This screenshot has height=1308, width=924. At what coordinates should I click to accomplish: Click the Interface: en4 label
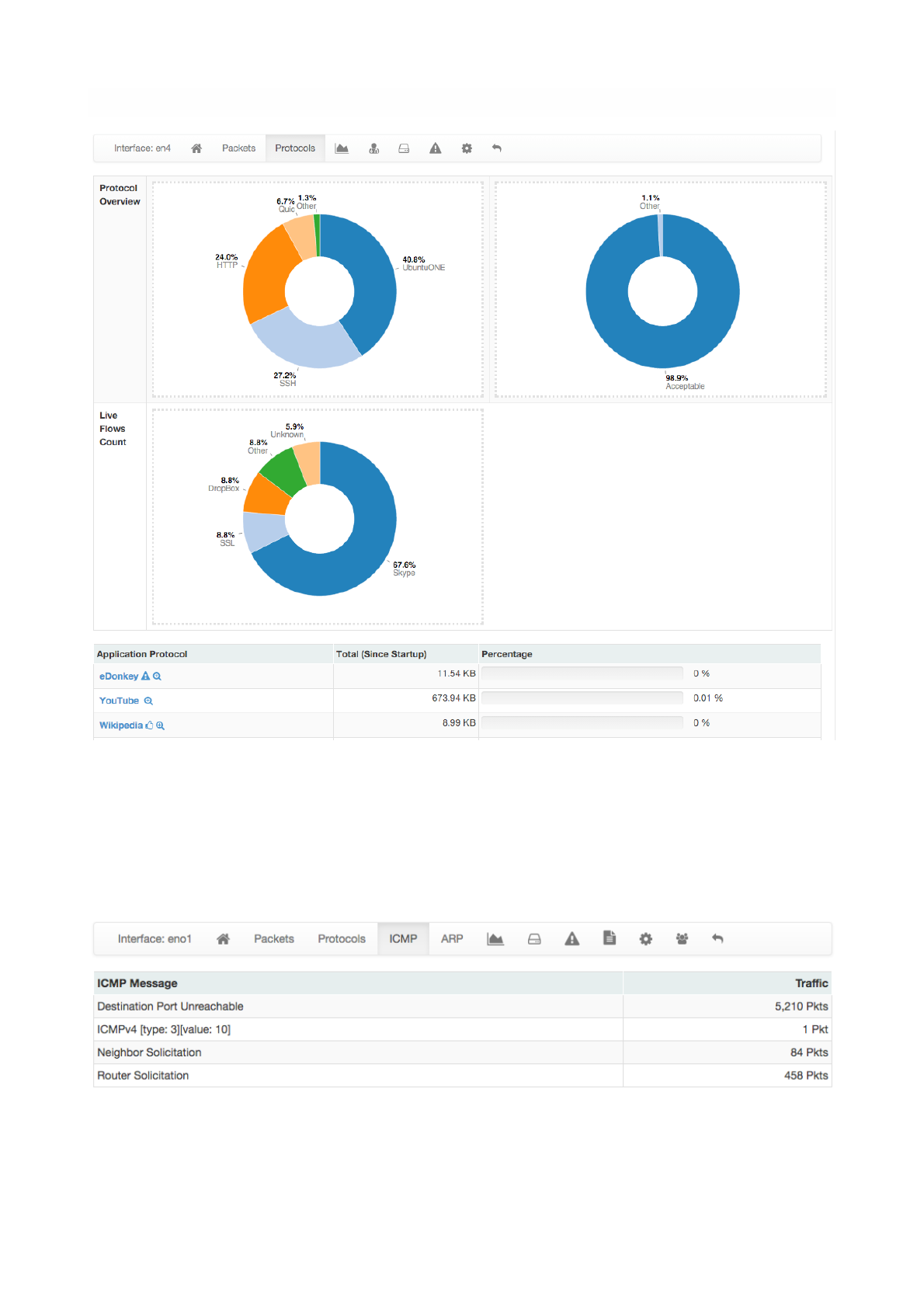(142, 148)
